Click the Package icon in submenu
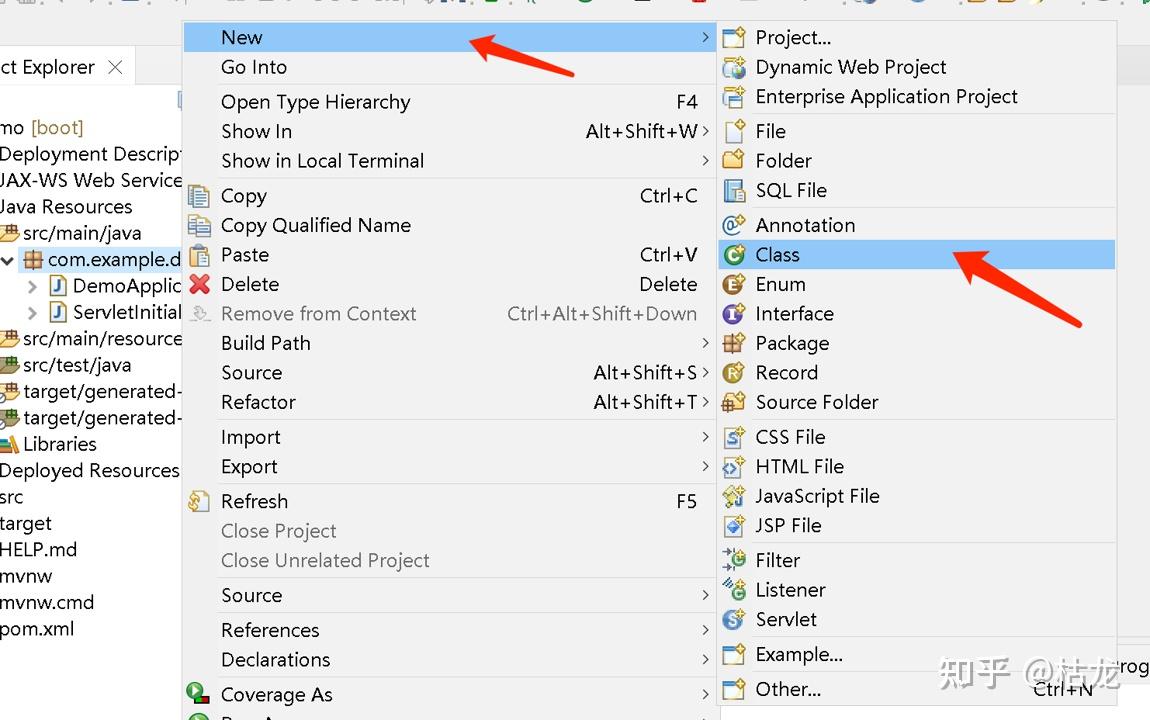 tap(734, 343)
